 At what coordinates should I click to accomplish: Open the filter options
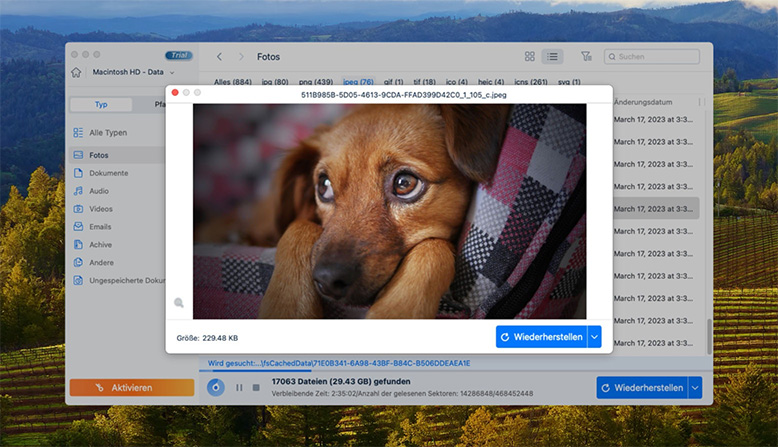(586, 57)
